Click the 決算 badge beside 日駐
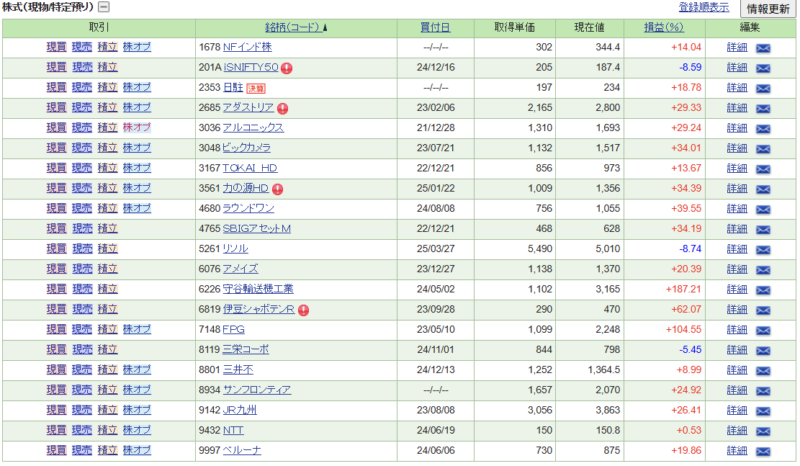The width and height of the screenshot is (800, 466). [x=256, y=88]
